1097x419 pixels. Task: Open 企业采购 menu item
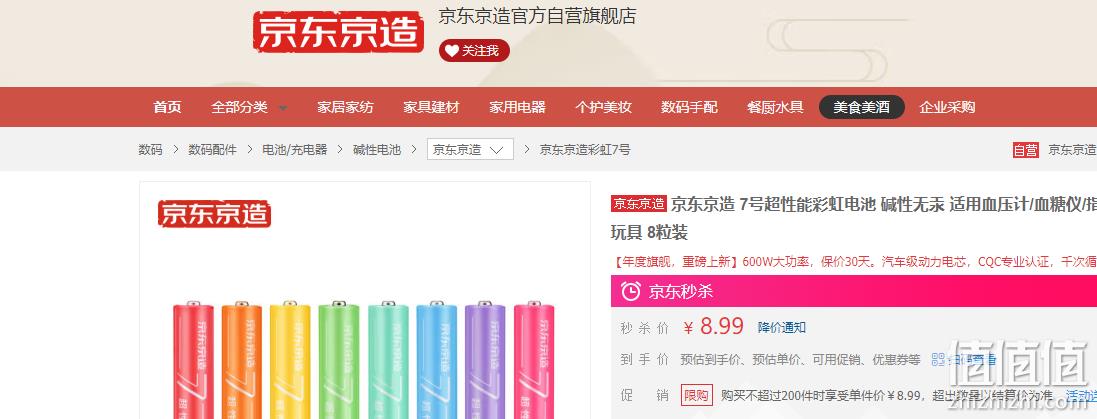pyautogui.click(x=947, y=107)
